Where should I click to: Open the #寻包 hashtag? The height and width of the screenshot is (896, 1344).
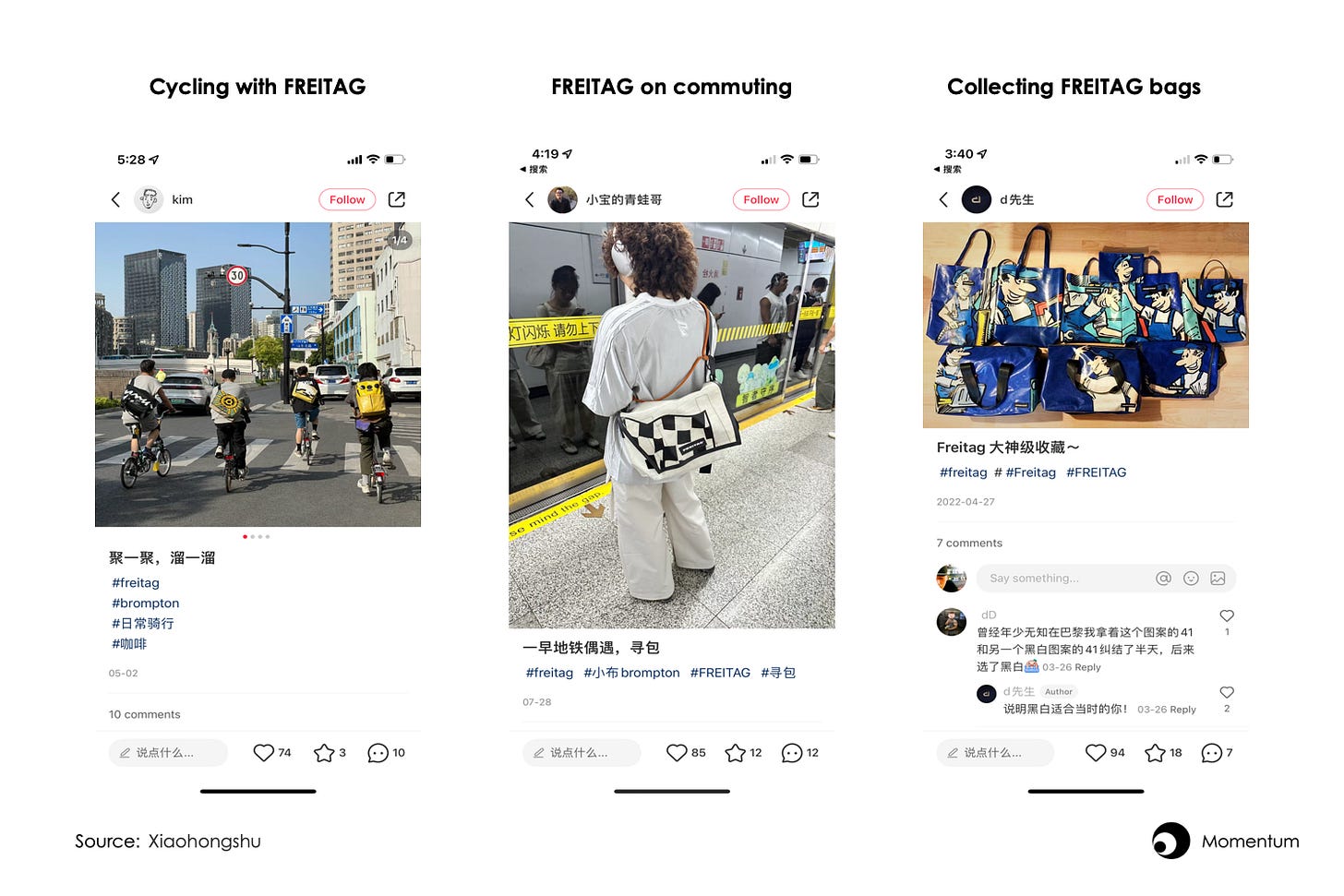click(x=778, y=673)
